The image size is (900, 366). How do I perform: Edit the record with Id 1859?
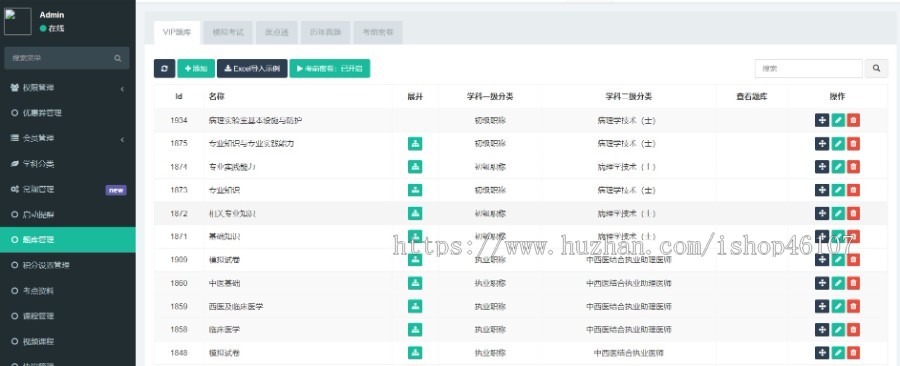coord(838,306)
